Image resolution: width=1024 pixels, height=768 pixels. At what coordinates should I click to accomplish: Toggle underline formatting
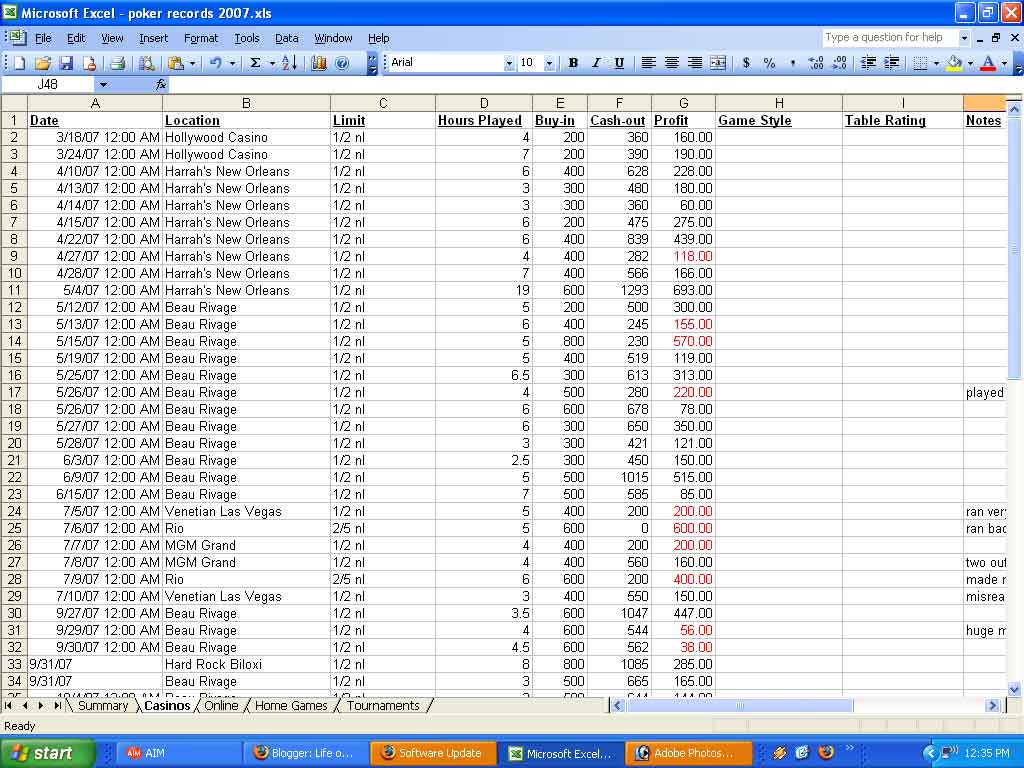pyautogui.click(x=619, y=63)
